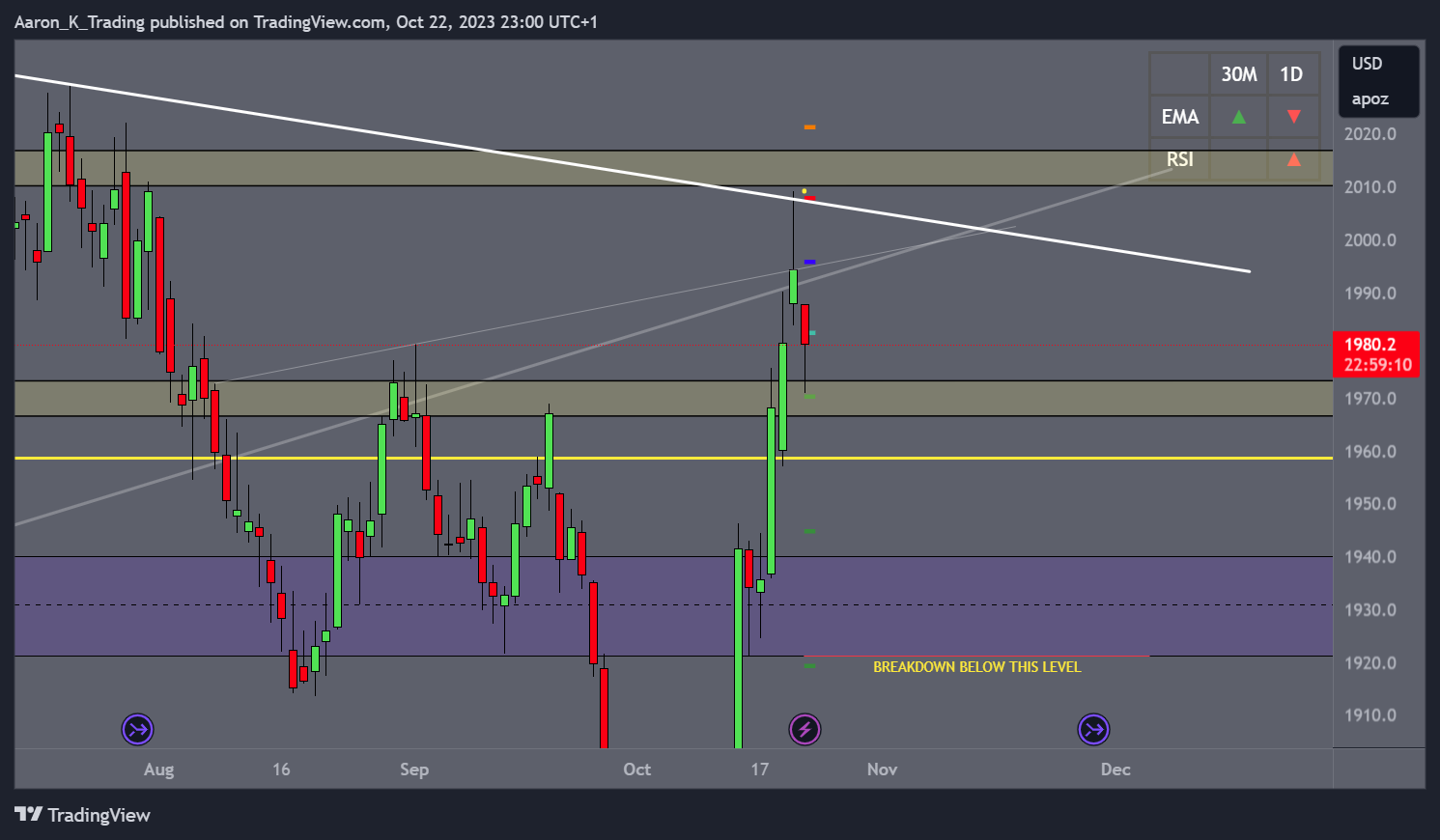The image size is (1440, 840).
Task: Click the 1990.0 price axis label
Action: click(1369, 294)
